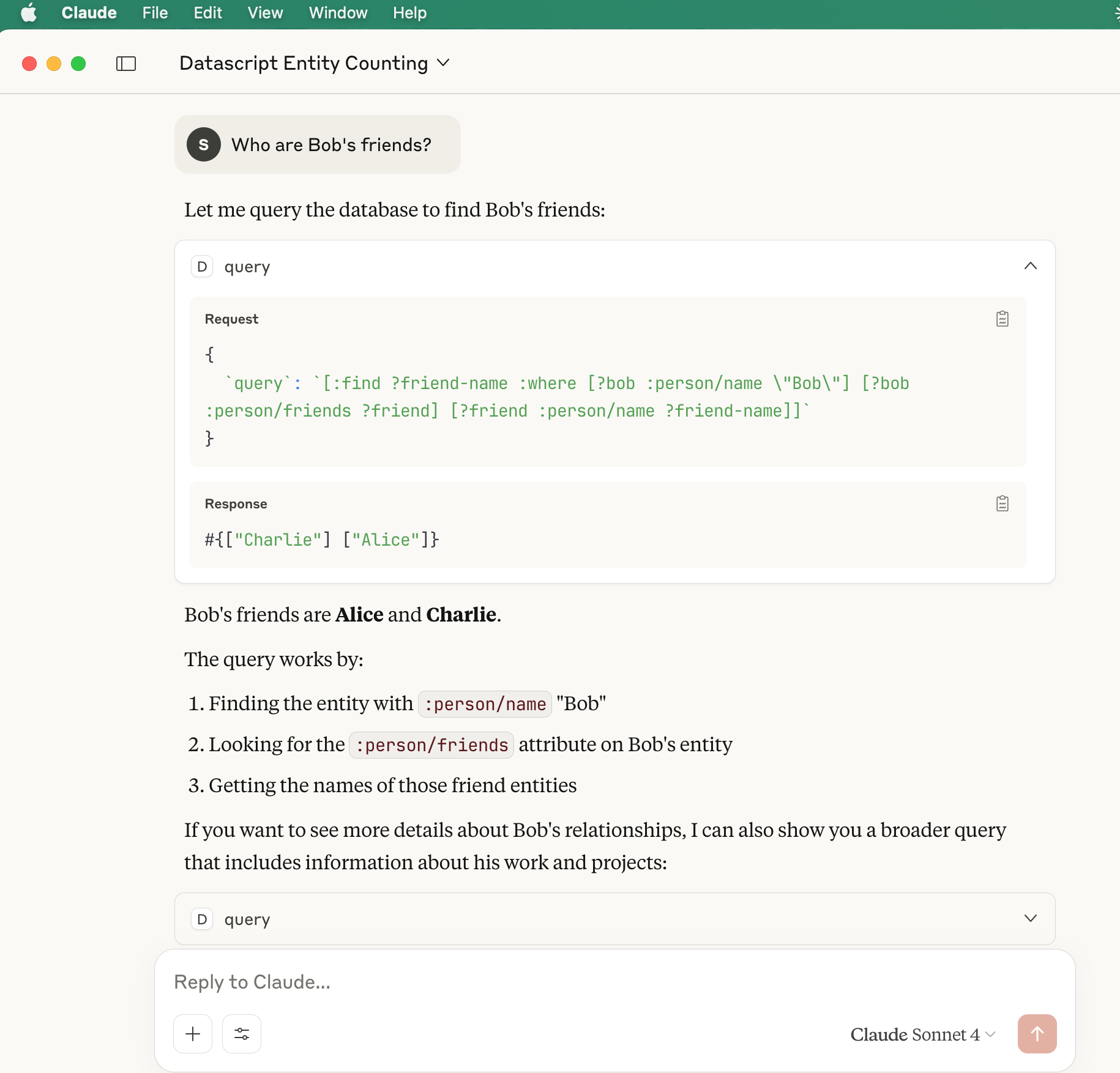Click the user avatar S icon
Screen dimensions: 1120x1073
coord(204,144)
